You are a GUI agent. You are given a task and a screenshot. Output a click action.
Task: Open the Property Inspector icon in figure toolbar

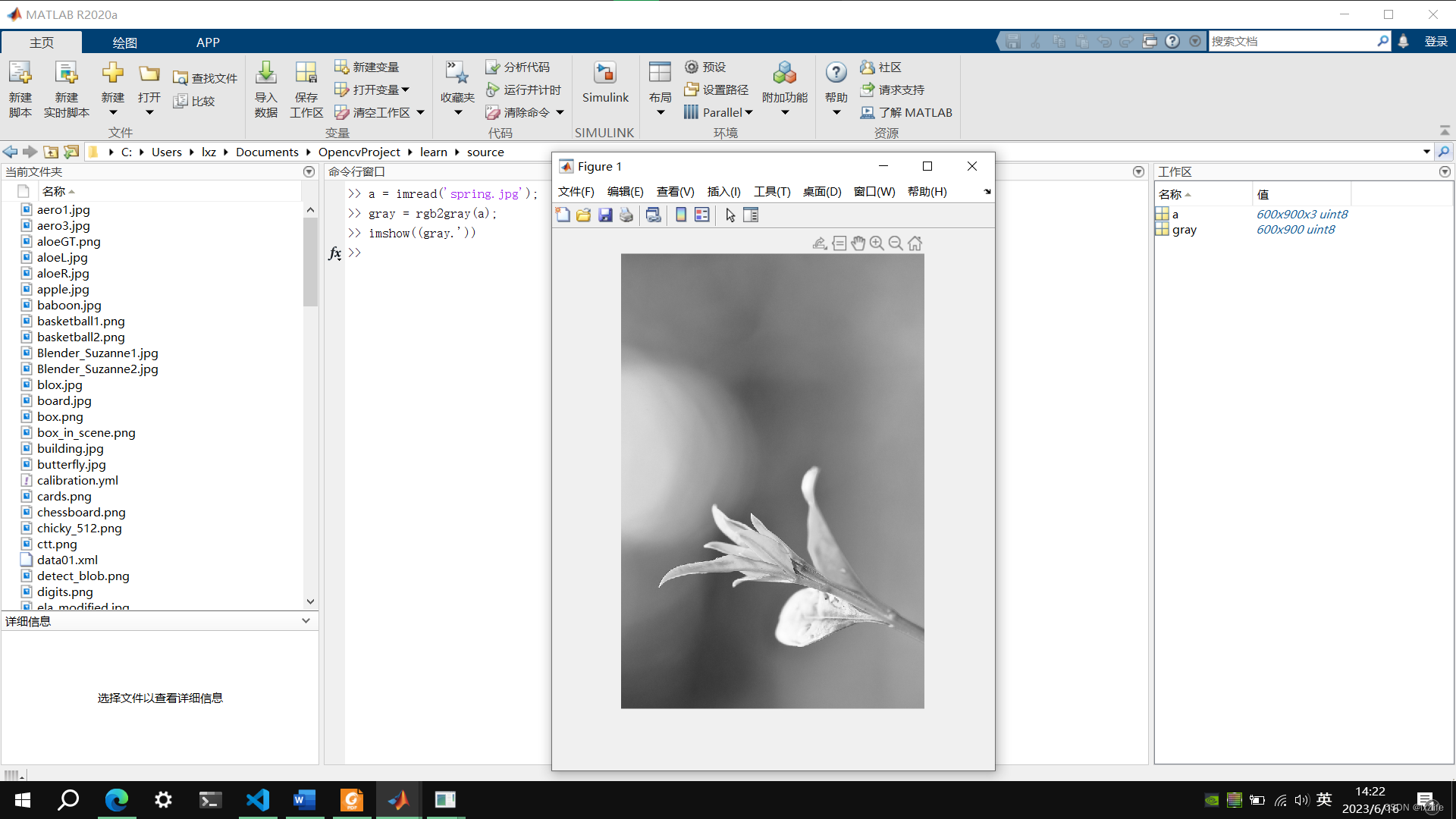751,215
